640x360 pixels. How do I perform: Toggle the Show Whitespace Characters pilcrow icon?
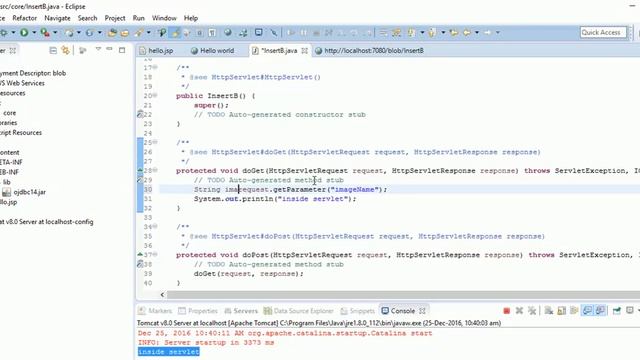[212, 33]
